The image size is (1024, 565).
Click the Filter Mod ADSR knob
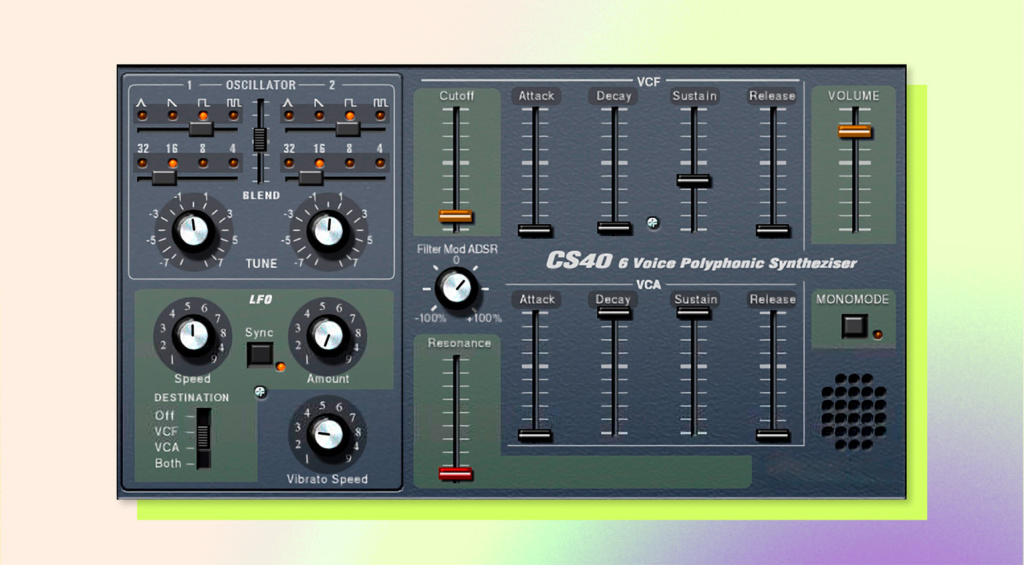click(456, 288)
